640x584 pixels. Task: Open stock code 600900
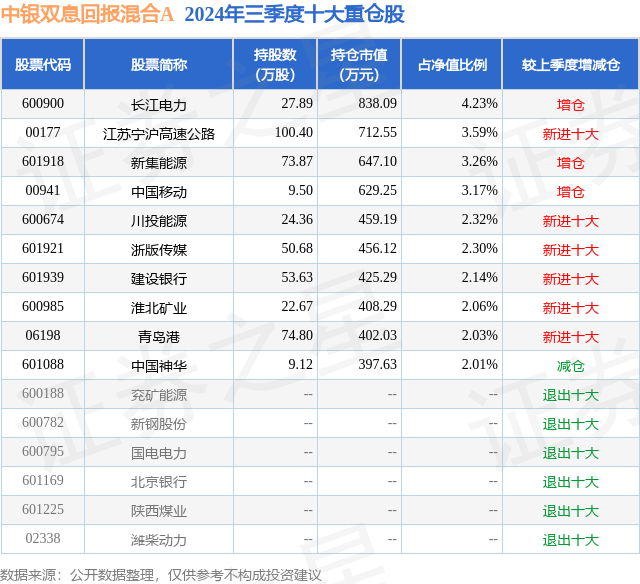43,104
